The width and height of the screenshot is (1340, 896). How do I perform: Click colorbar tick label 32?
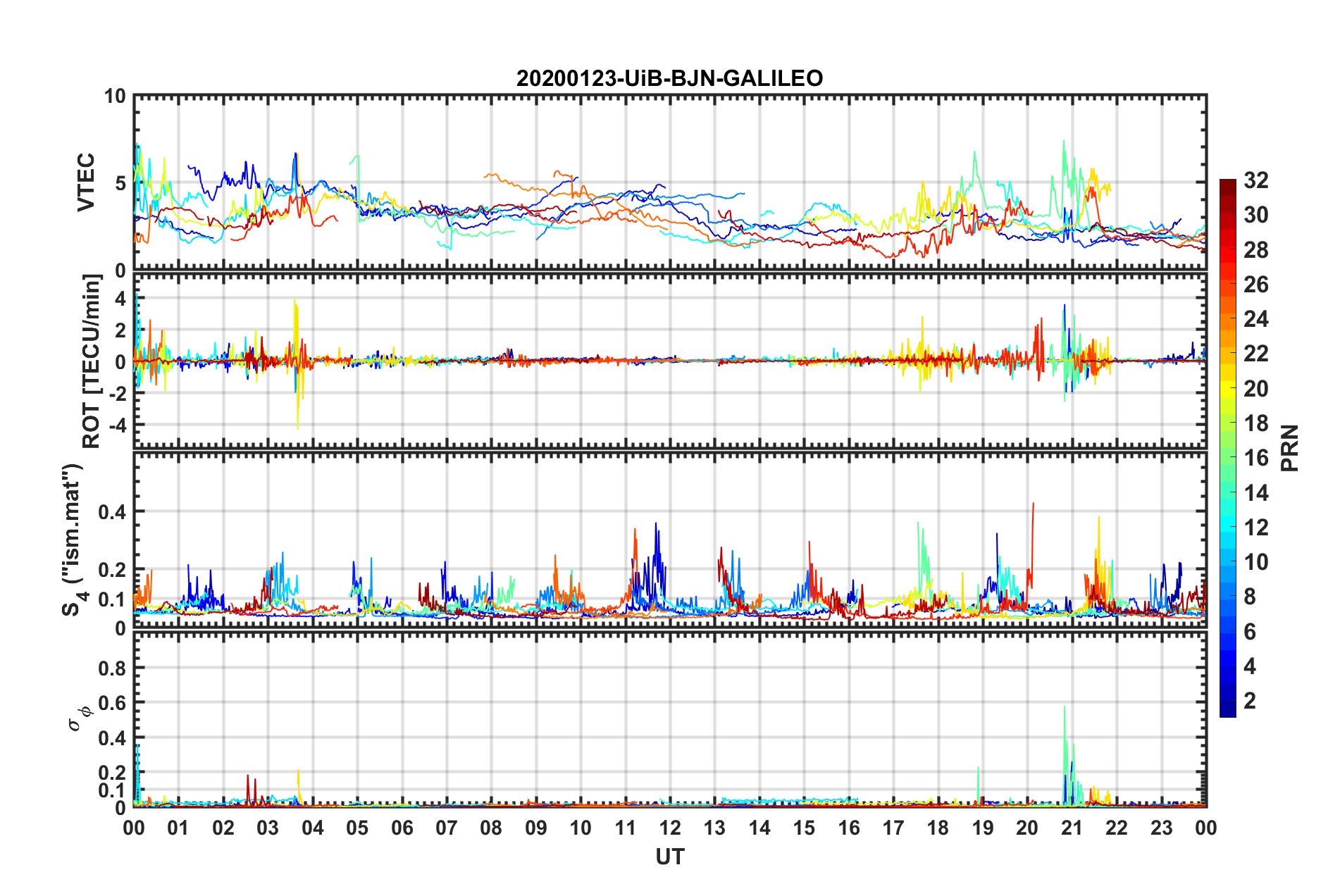click(1255, 180)
